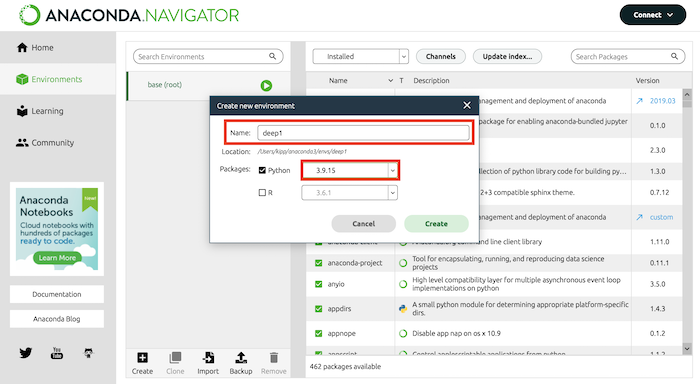Click the Update index button
The height and width of the screenshot is (384, 700).
(x=507, y=56)
